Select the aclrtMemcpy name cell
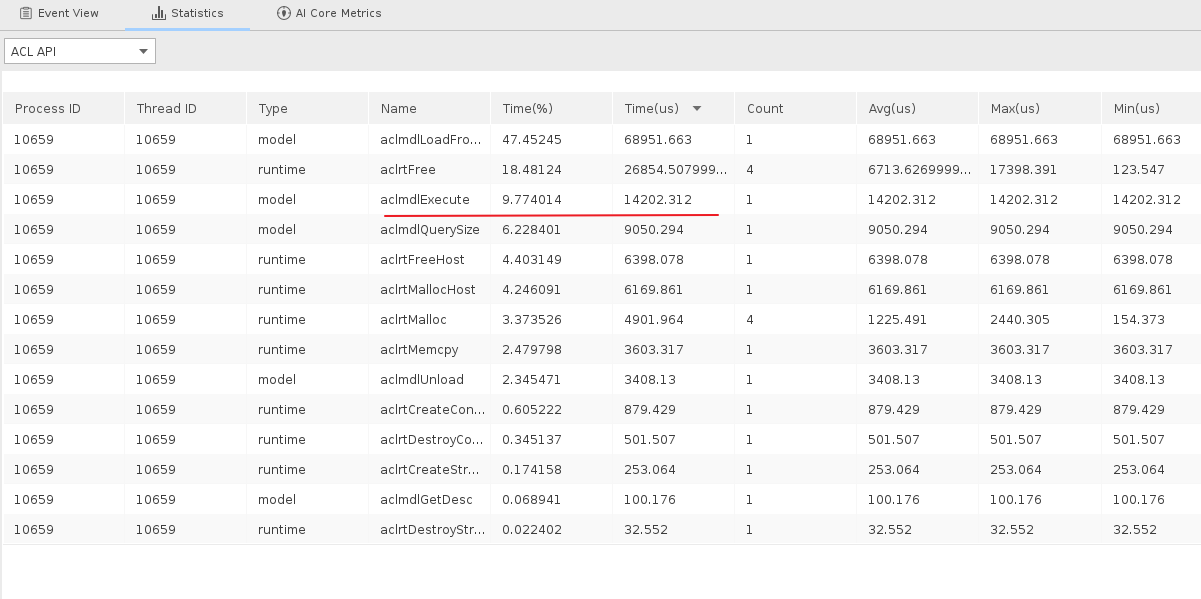This screenshot has height=599, width=1201. (430, 350)
